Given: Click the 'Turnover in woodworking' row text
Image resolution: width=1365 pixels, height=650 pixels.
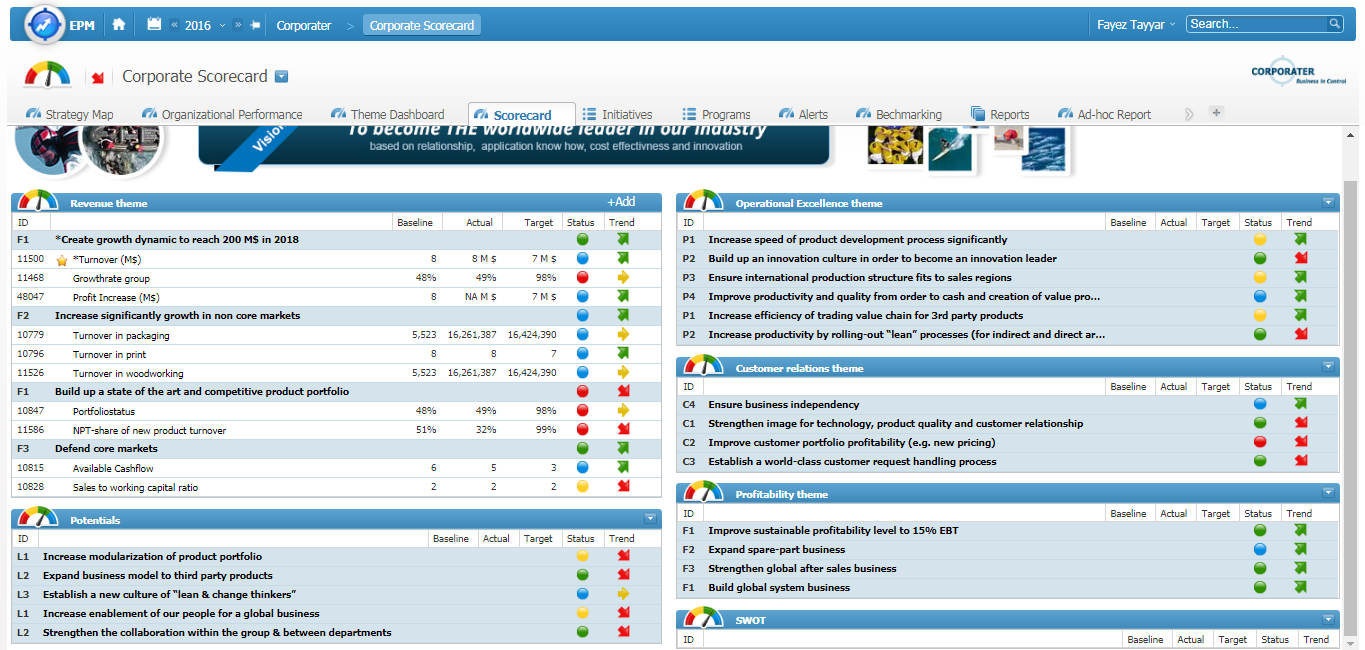Looking at the screenshot, I should [x=128, y=374].
